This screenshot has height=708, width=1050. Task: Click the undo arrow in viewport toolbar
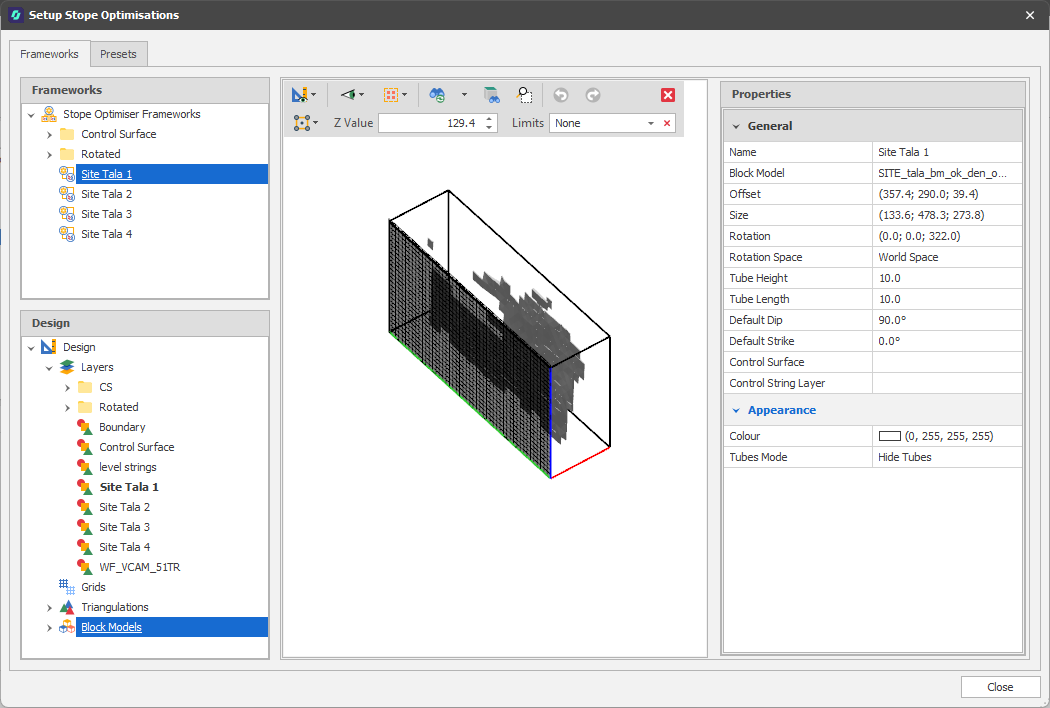(x=560, y=94)
